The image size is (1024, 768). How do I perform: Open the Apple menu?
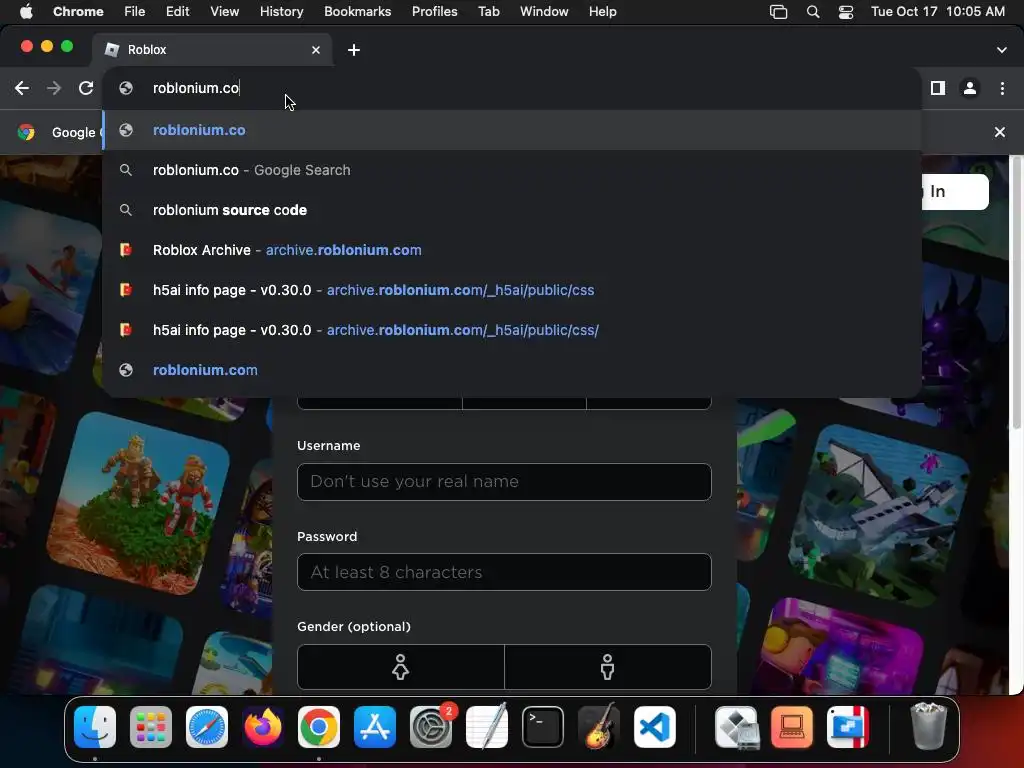point(26,12)
